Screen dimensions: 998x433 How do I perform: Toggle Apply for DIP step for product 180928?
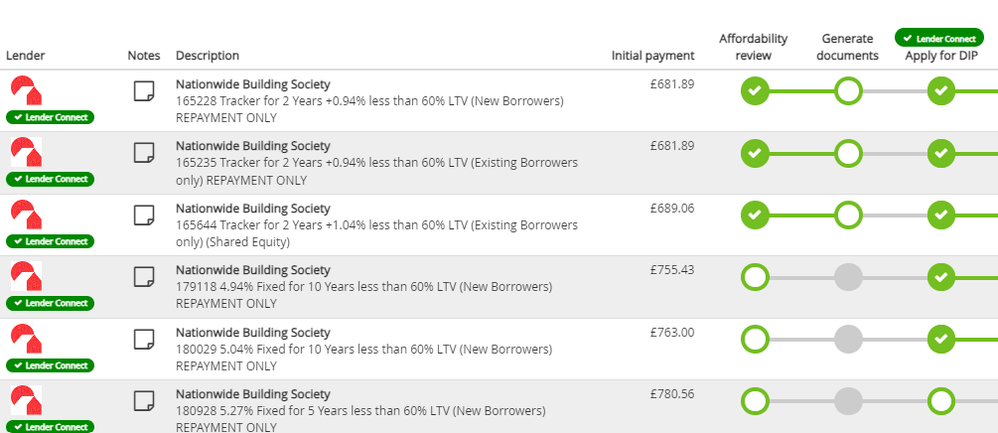pos(940,402)
